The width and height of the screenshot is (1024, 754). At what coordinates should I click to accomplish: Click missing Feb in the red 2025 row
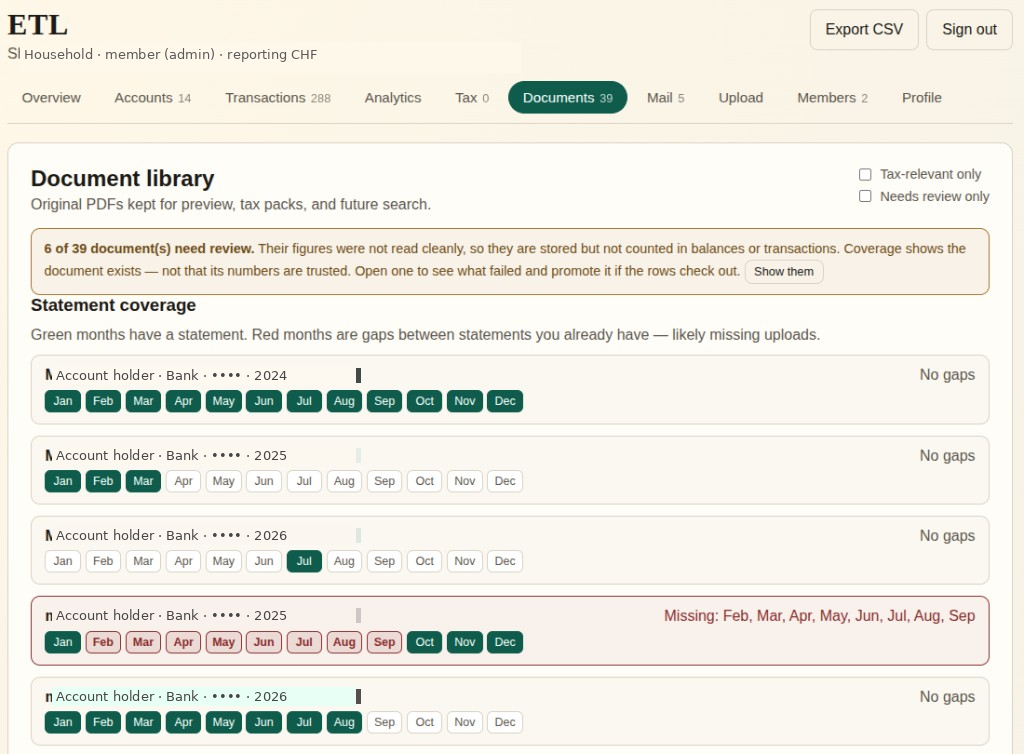103,642
